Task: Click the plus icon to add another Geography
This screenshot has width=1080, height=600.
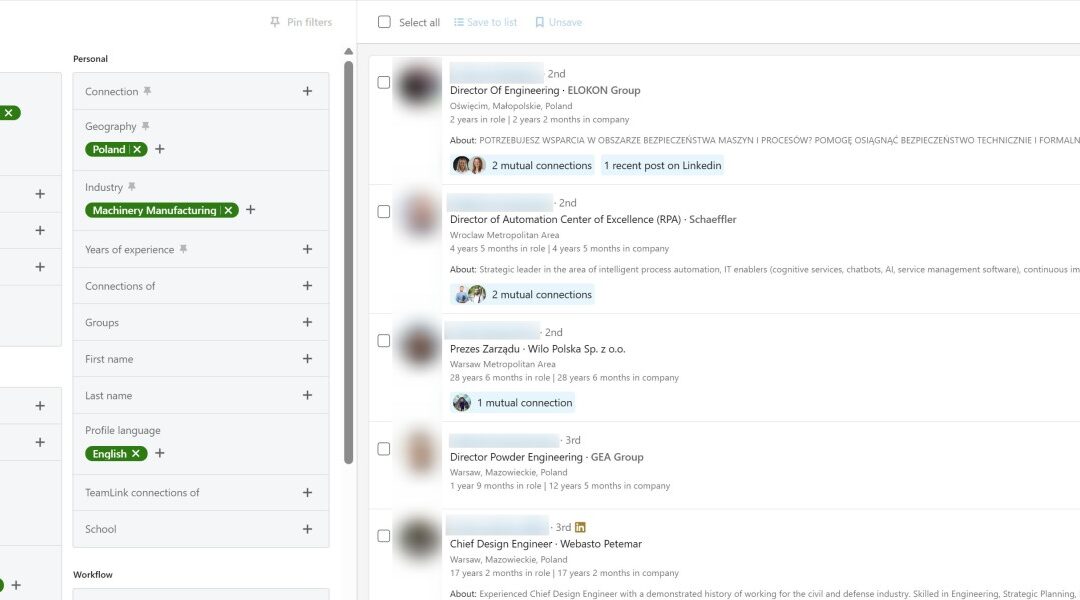Action: (x=159, y=148)
